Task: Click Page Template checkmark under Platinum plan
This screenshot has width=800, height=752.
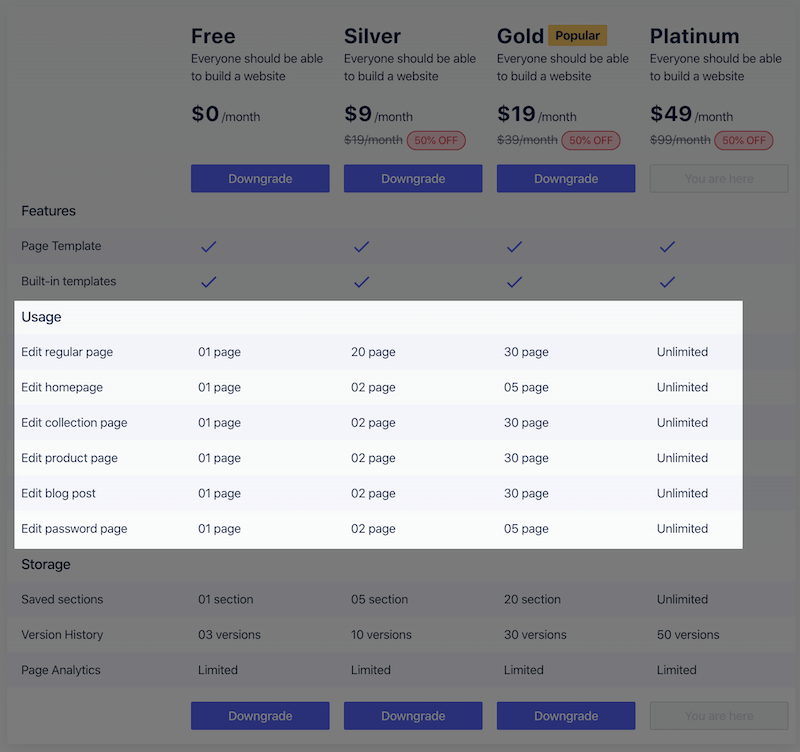Action: (x=668, y=246)
